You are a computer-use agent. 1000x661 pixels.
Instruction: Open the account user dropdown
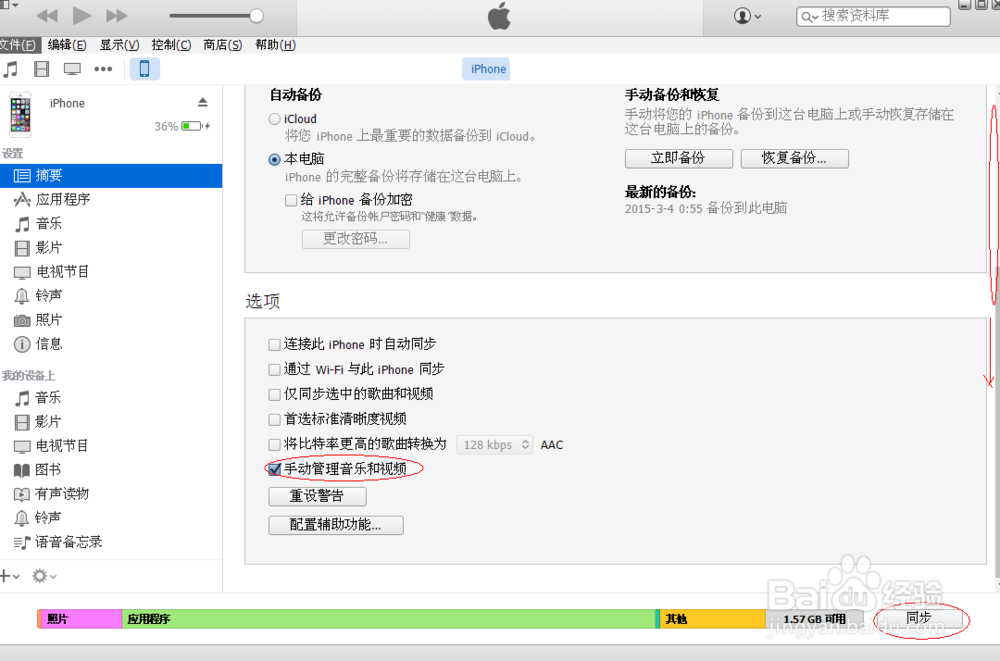point(747,16)
